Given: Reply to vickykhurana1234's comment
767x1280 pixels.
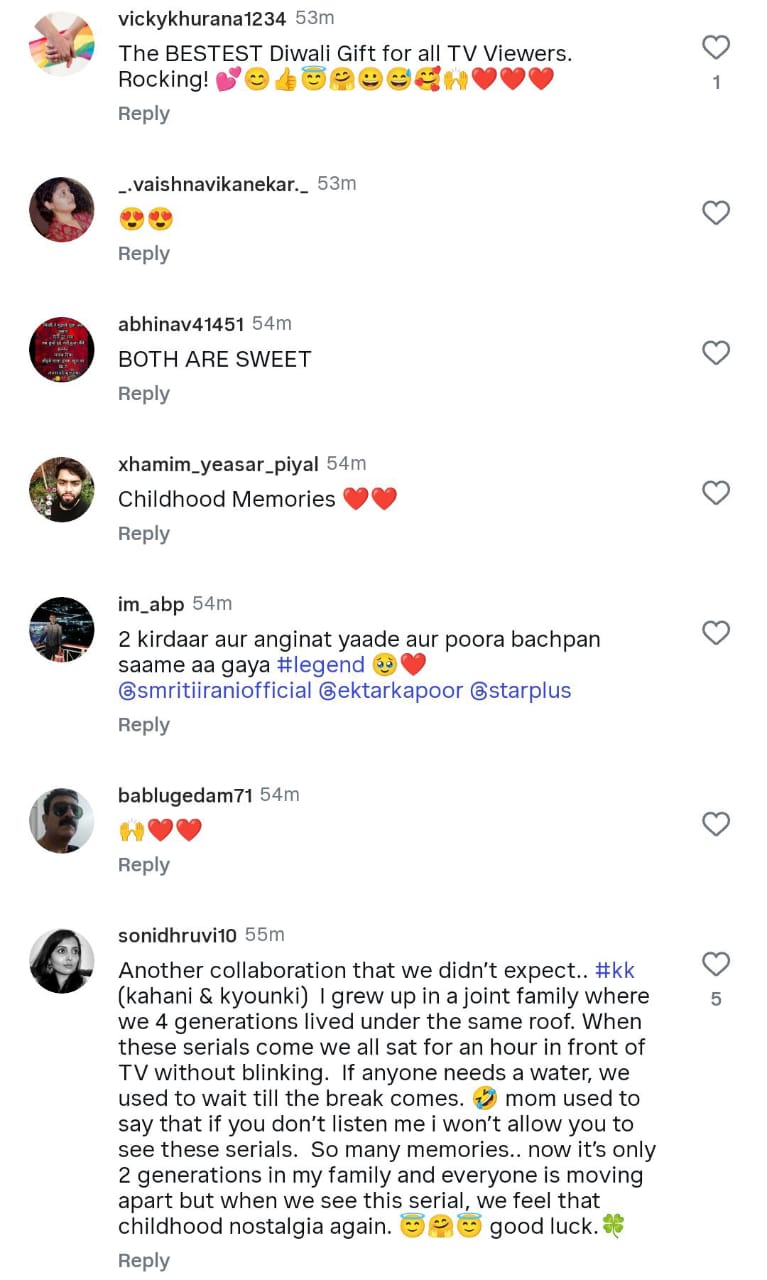Looking at the screenshot, I should pyautogui.click(x=144, y=114).
